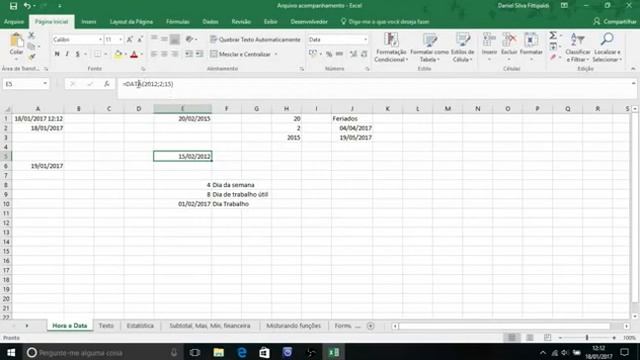The height and width of the screenshot is (360, 640).
Task: Open Windows Start menu
Action: 11,352
